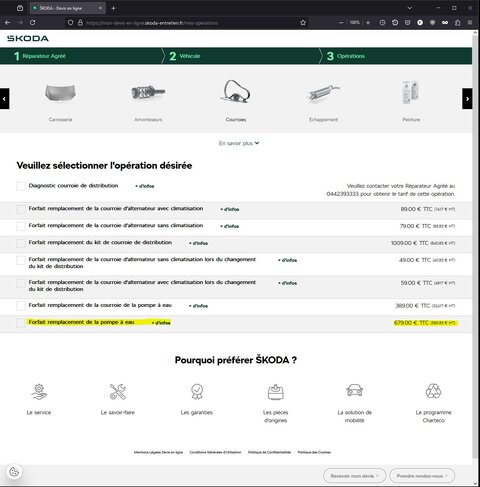The image size is (480, 487).
Task: Slide the category carousel to the left
Action: (x=5, y=99)
